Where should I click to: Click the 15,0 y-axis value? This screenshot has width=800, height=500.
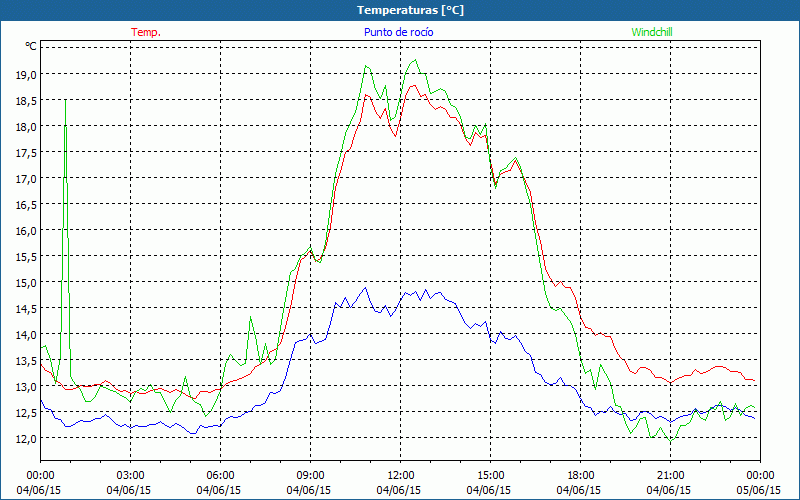(27, 283)
